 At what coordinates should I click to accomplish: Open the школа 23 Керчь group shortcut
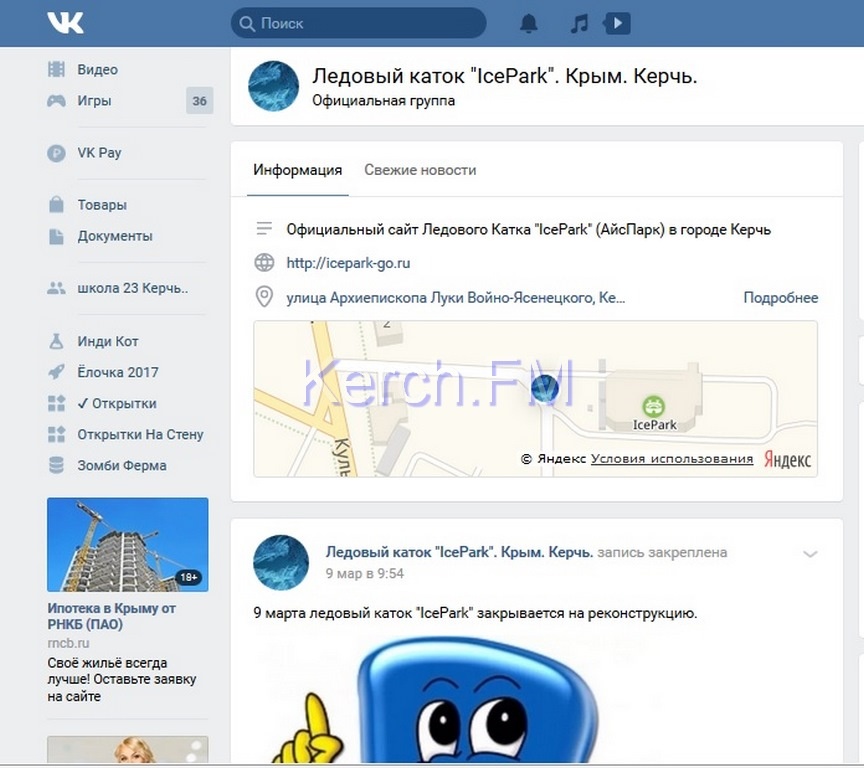[132, 288]
